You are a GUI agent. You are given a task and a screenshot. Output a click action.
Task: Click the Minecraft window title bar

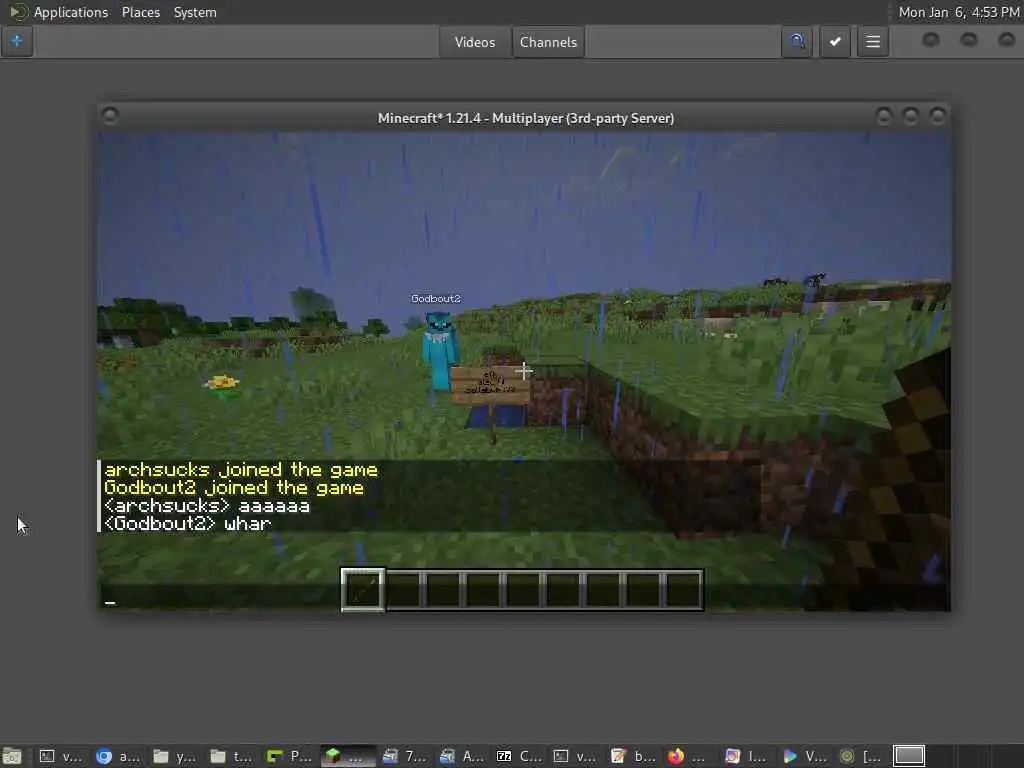[x=525, y=118]
